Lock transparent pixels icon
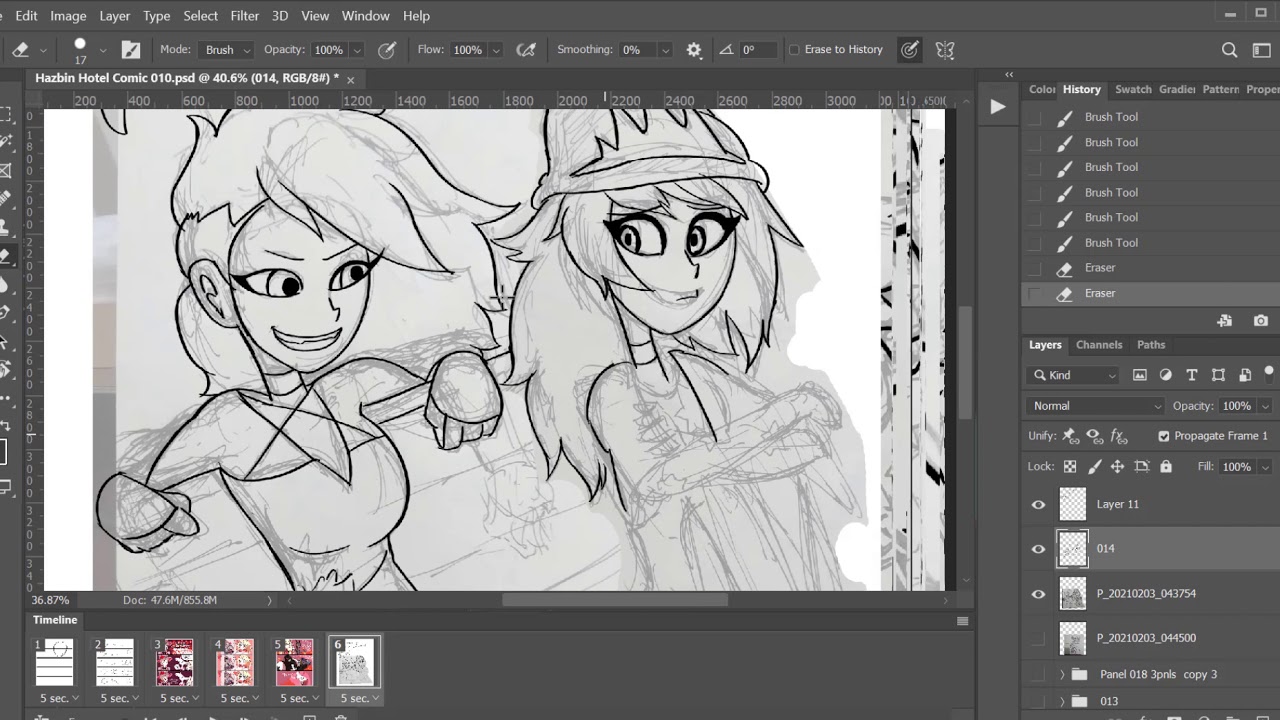Viewport: 1280px width, 720px height. (x=1070, y=467)
